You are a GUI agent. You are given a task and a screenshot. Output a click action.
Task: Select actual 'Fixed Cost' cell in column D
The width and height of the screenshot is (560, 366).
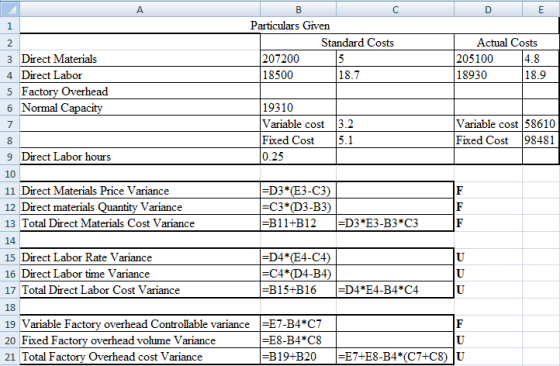[488, 140]
